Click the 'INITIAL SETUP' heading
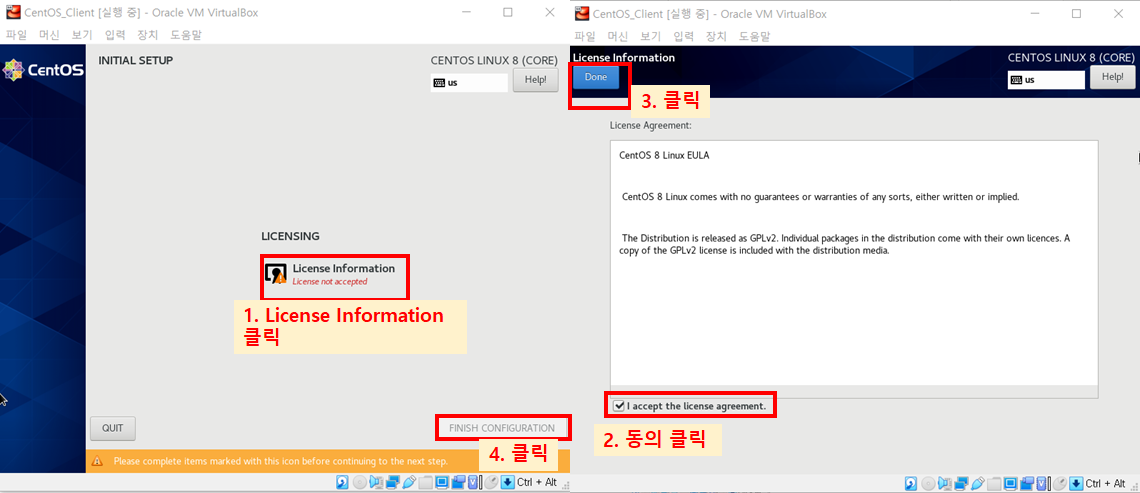 point(136,60)
